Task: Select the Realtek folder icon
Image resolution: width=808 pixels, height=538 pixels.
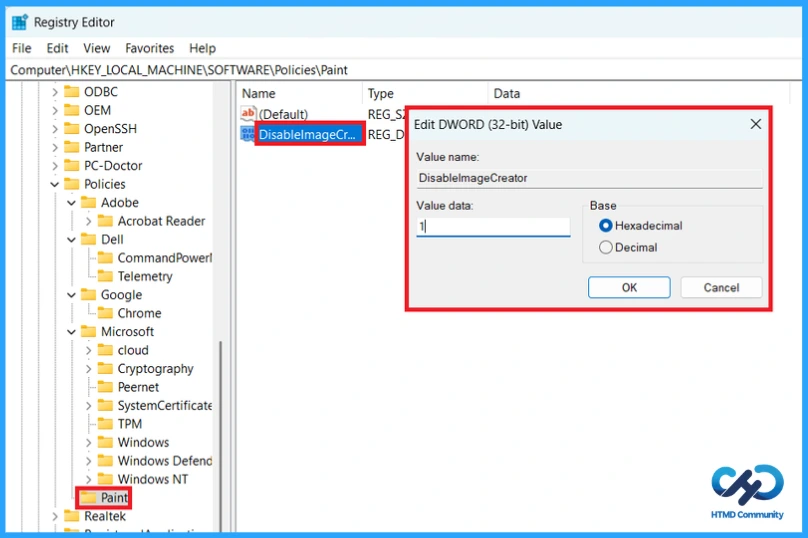Action: click(72, 516)
